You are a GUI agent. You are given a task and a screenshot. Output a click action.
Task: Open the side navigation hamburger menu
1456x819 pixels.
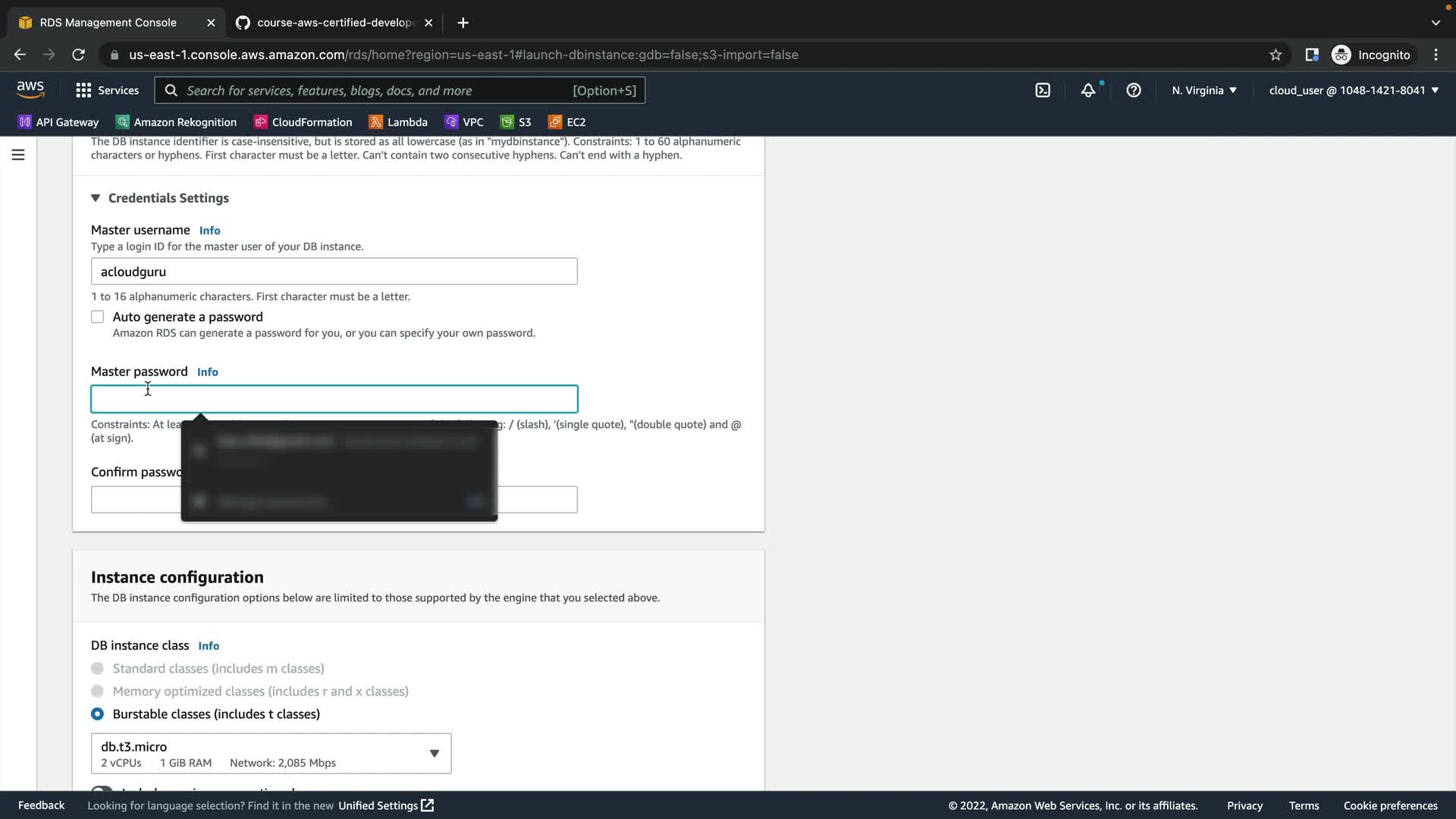(x=18, y=155)
